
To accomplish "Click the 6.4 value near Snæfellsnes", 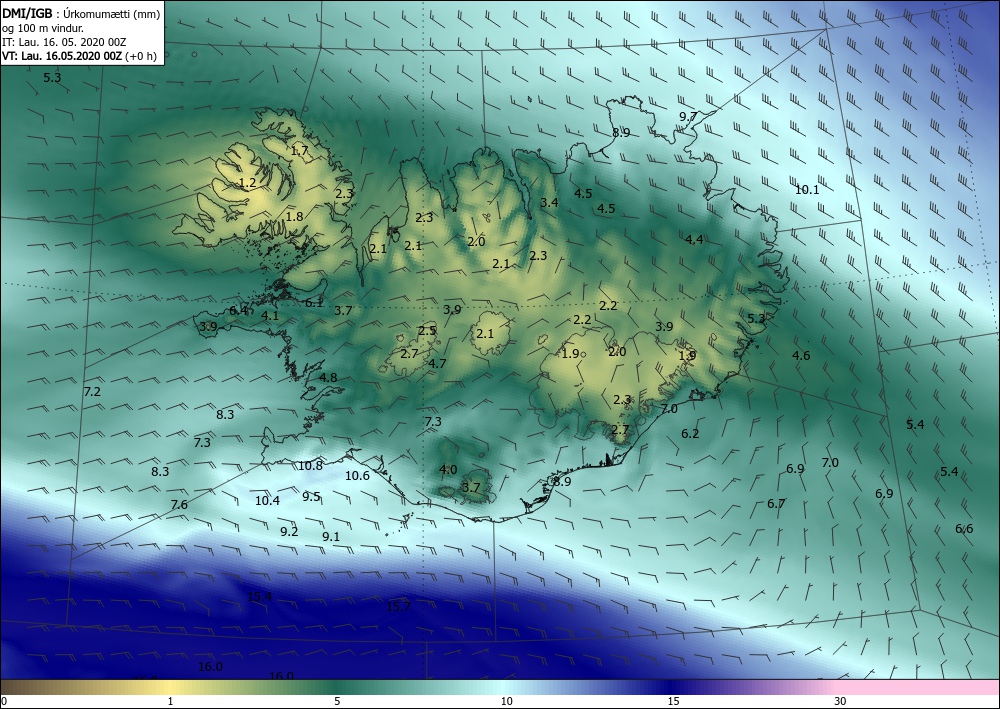I will tap(239, 311).
